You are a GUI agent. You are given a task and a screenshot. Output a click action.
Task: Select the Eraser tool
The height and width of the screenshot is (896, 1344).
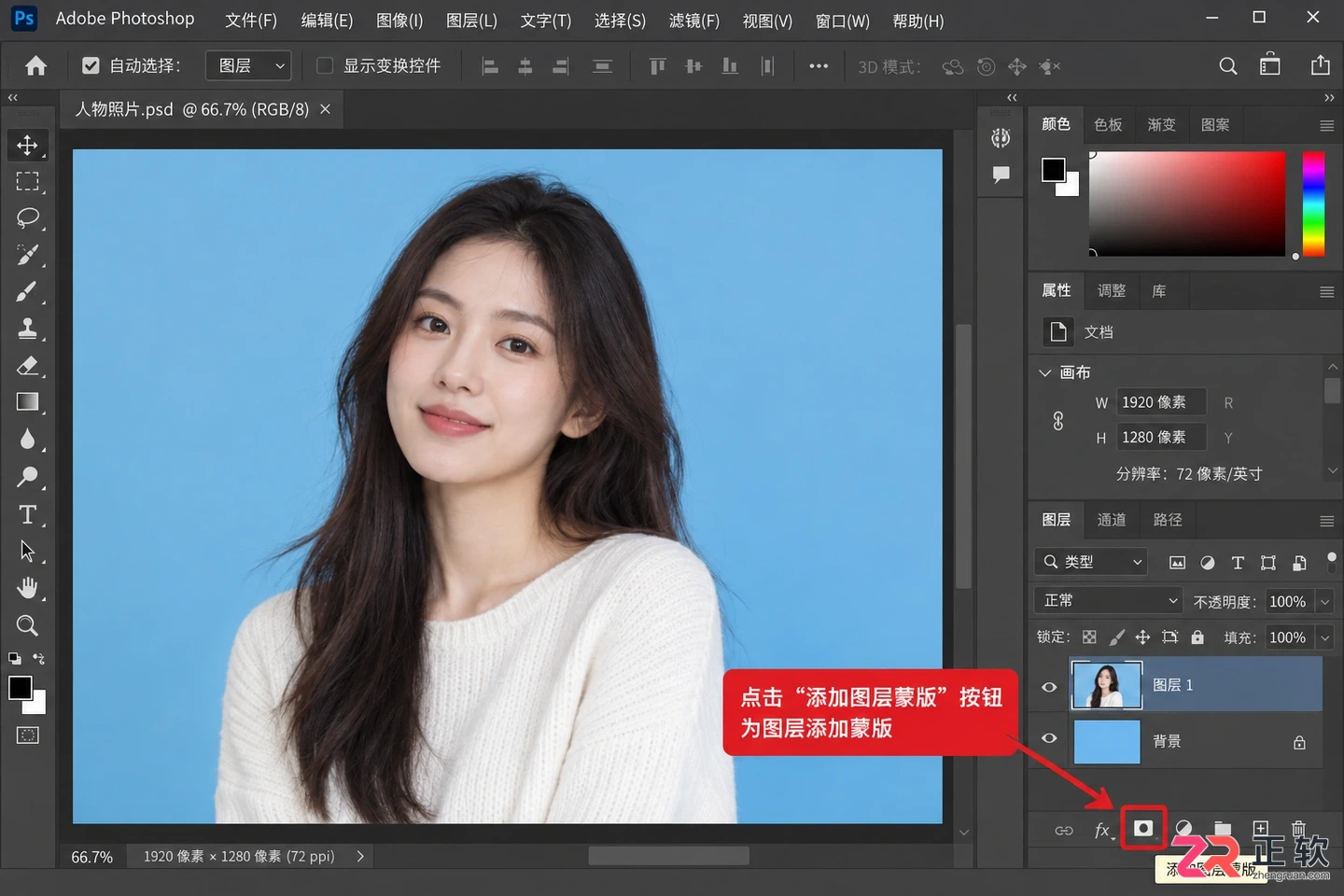(27, 366)
